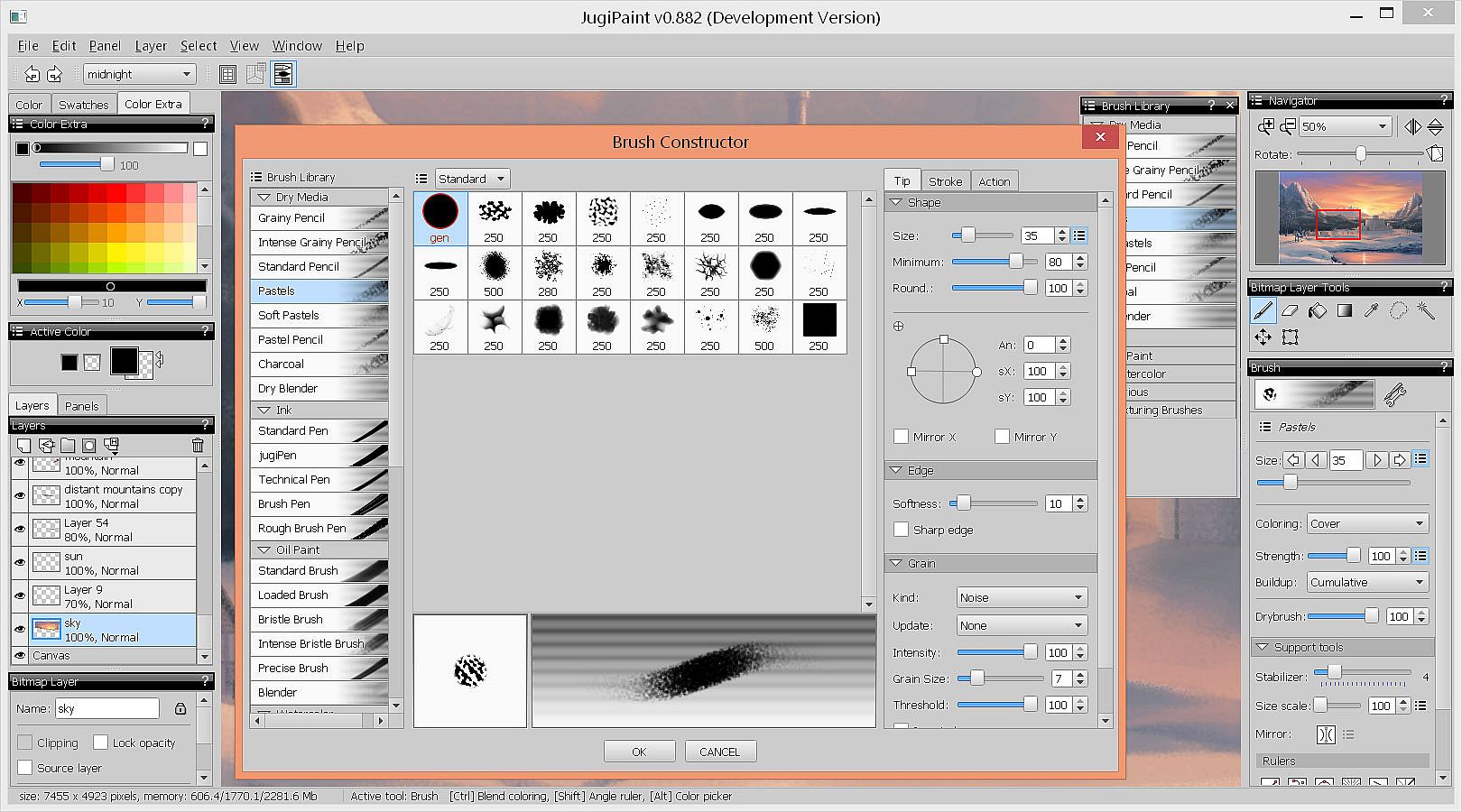Select the Eraser tool
This screenshot has width=1462, height=812.
[x=1290, y=311]
